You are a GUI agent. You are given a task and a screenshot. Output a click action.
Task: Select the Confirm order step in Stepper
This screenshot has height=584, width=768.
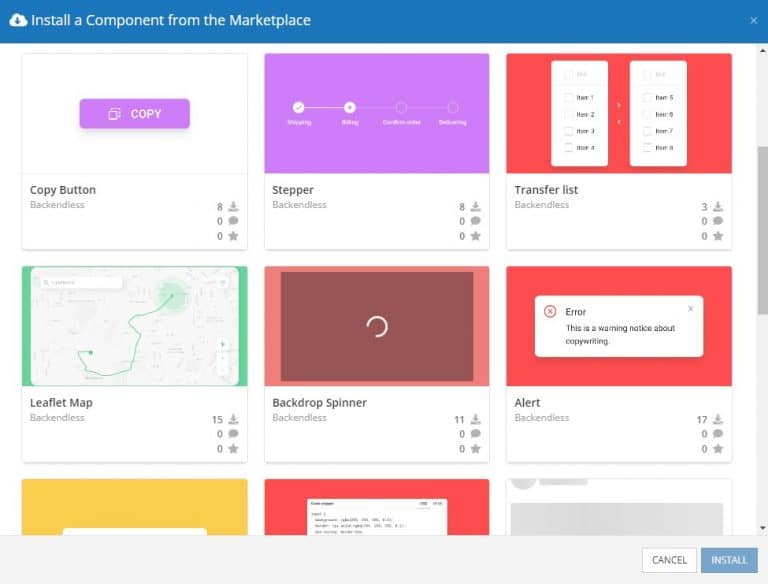(x=401, y=107)
